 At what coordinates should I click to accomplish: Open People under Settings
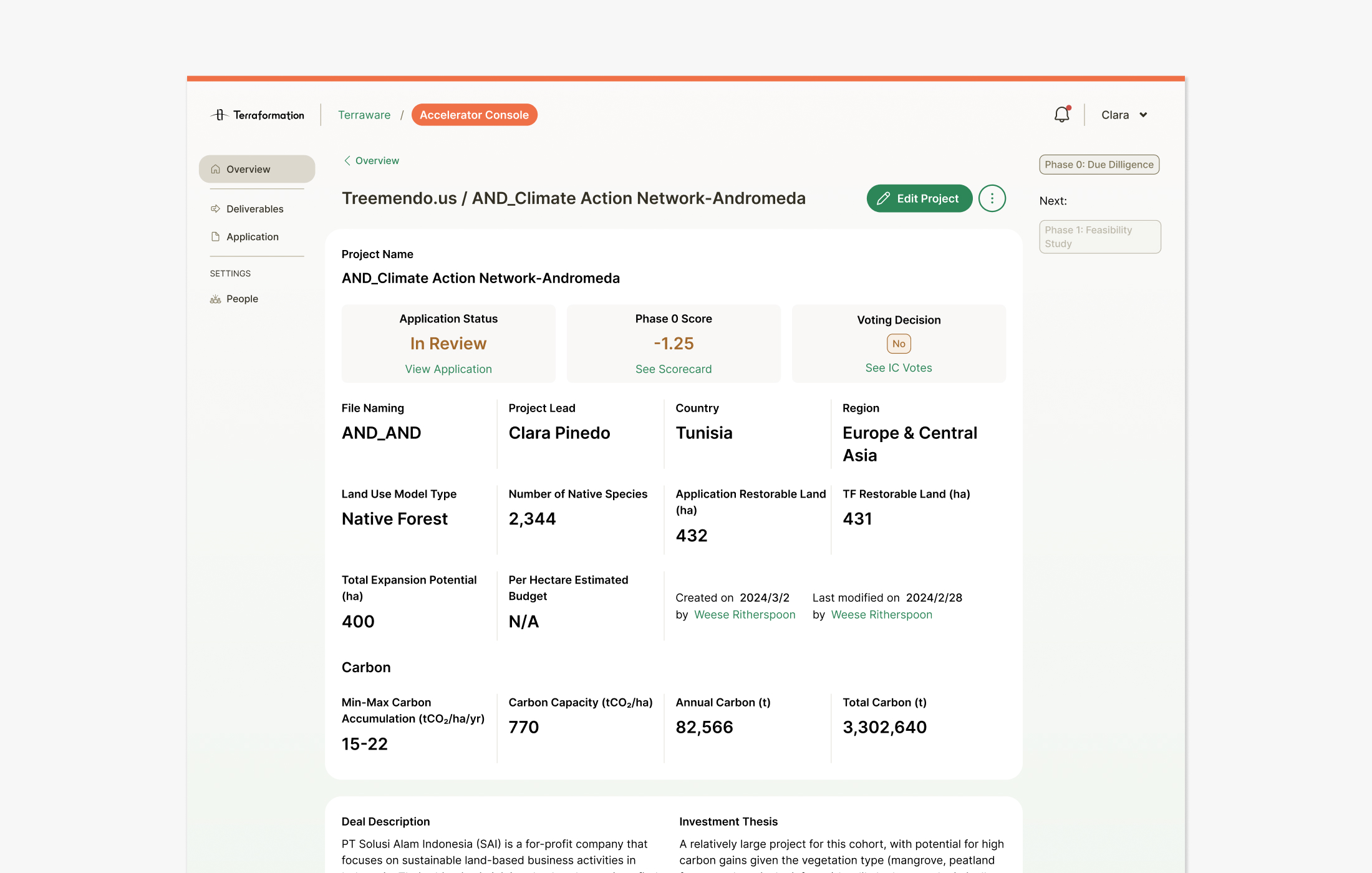click(x=242, y=299)
